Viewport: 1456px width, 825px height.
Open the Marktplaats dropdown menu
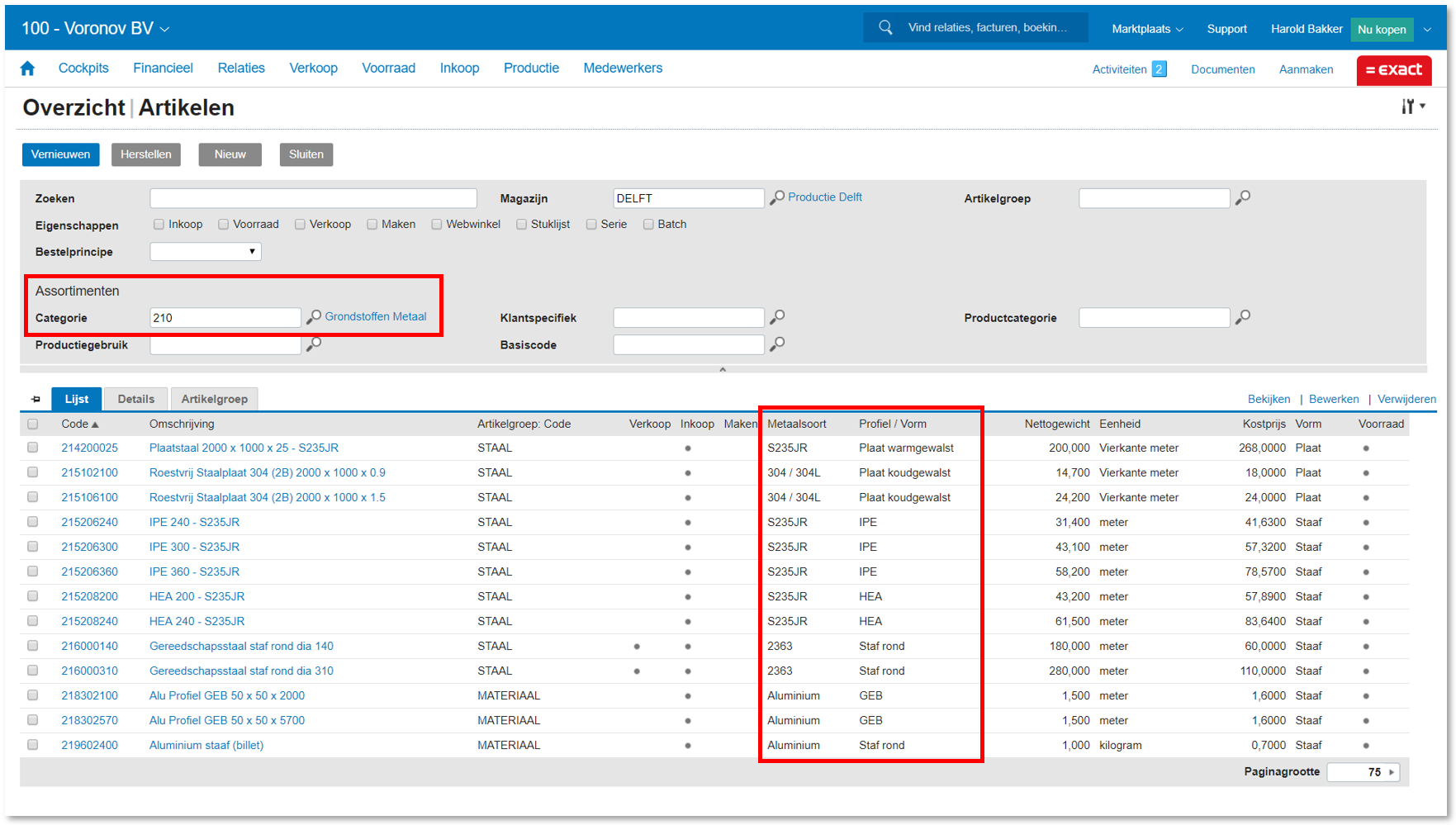point(1146,29)
